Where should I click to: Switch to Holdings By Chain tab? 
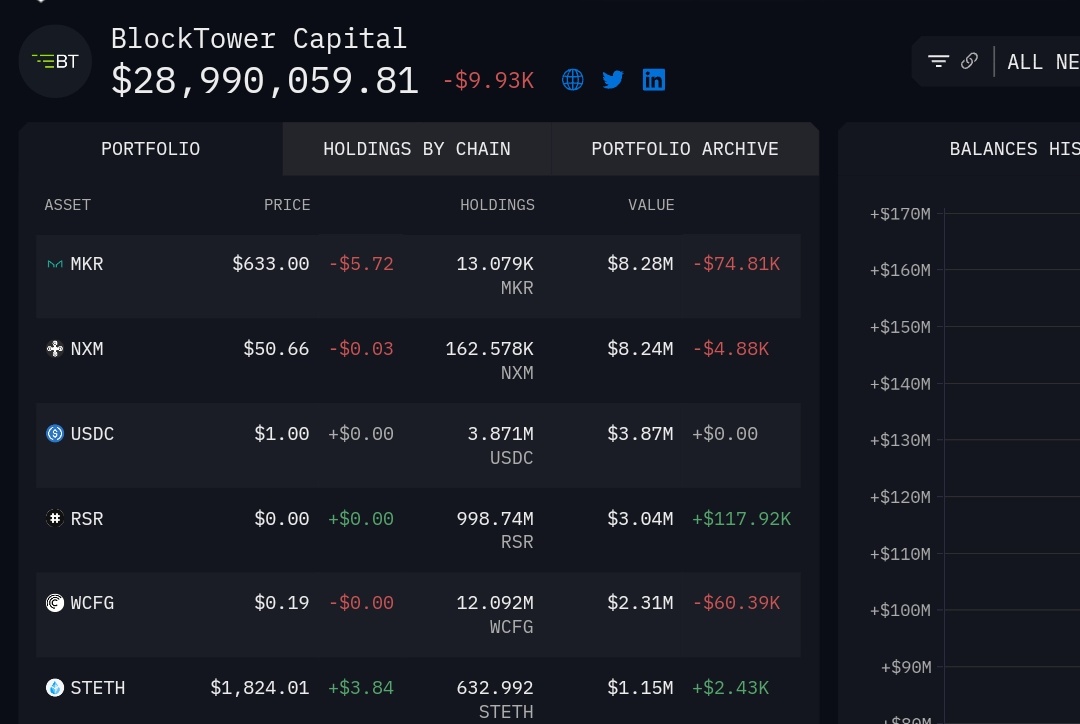pos(417,149)
